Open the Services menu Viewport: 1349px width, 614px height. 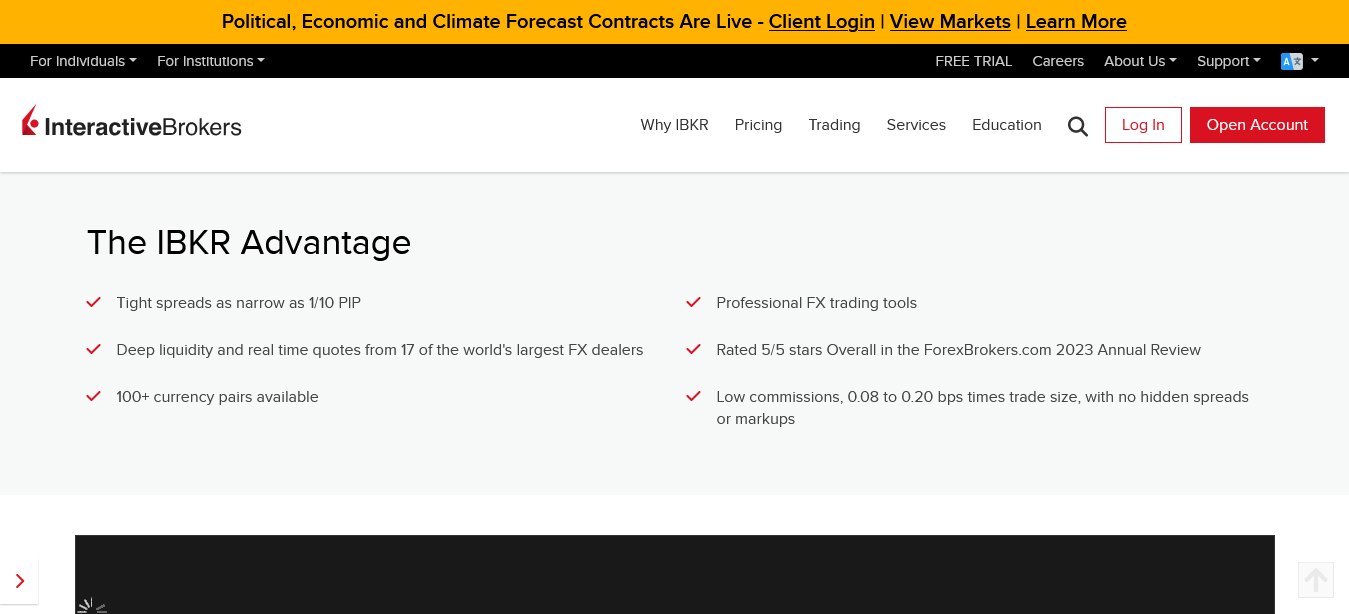pos(916,125)
